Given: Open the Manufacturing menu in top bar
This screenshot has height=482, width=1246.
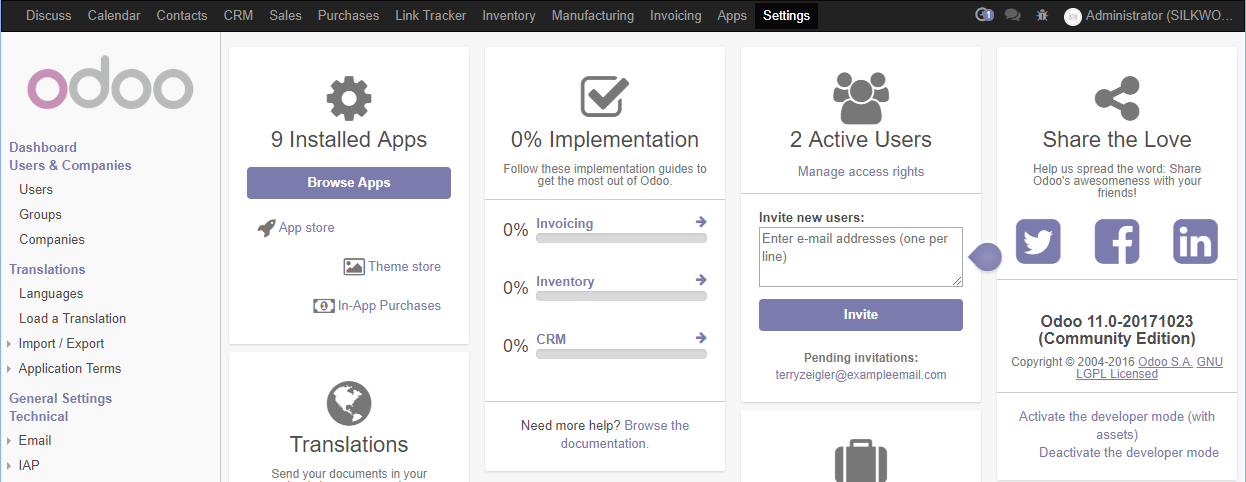Looking at the screenshot, I should click(x=593, y=15).
